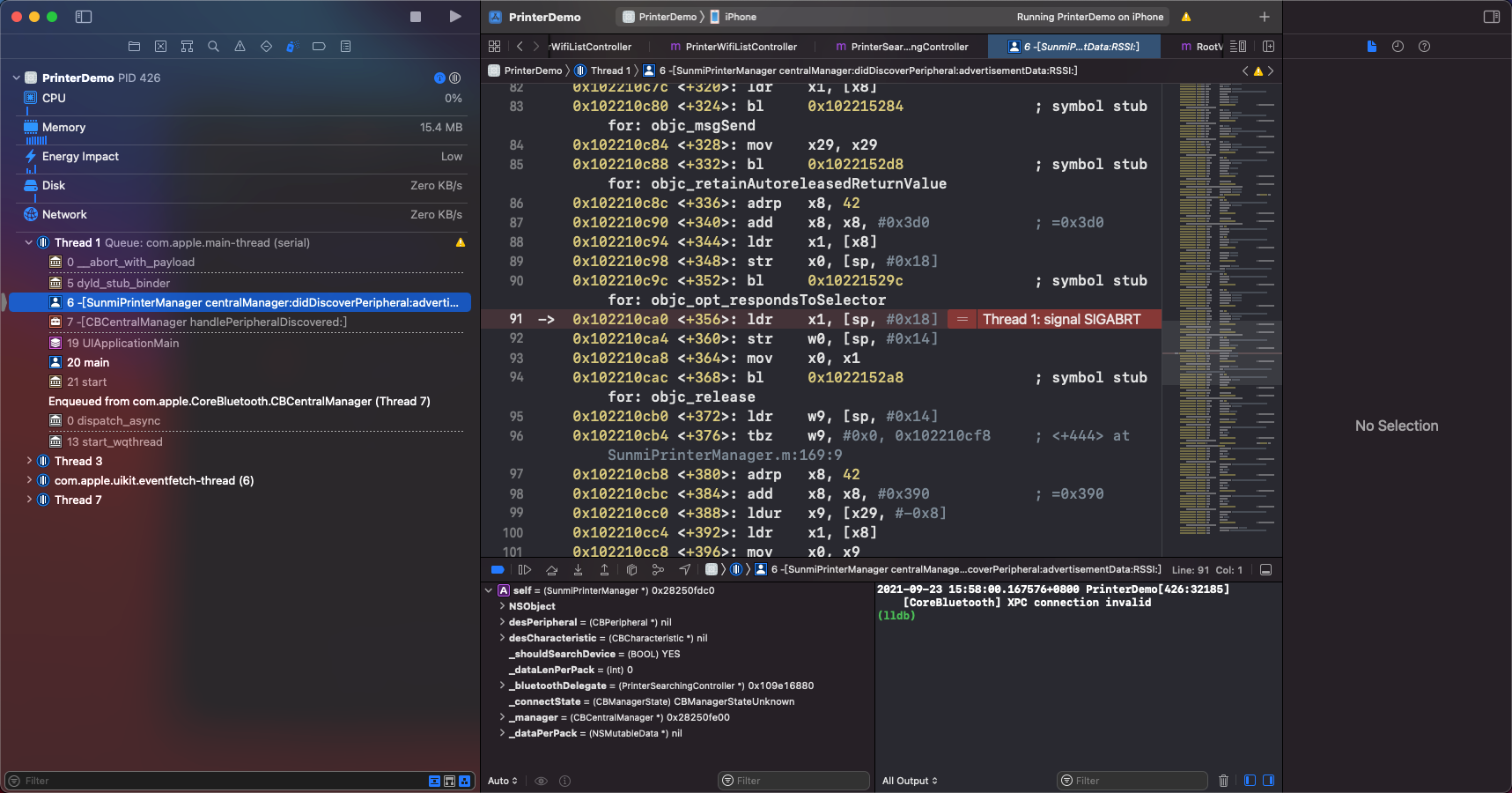Toggle show only crashed threads filter
Image resolution: width=1512 pixels, height=793 pixels.
pyautogui.click(x=434, y=781)
